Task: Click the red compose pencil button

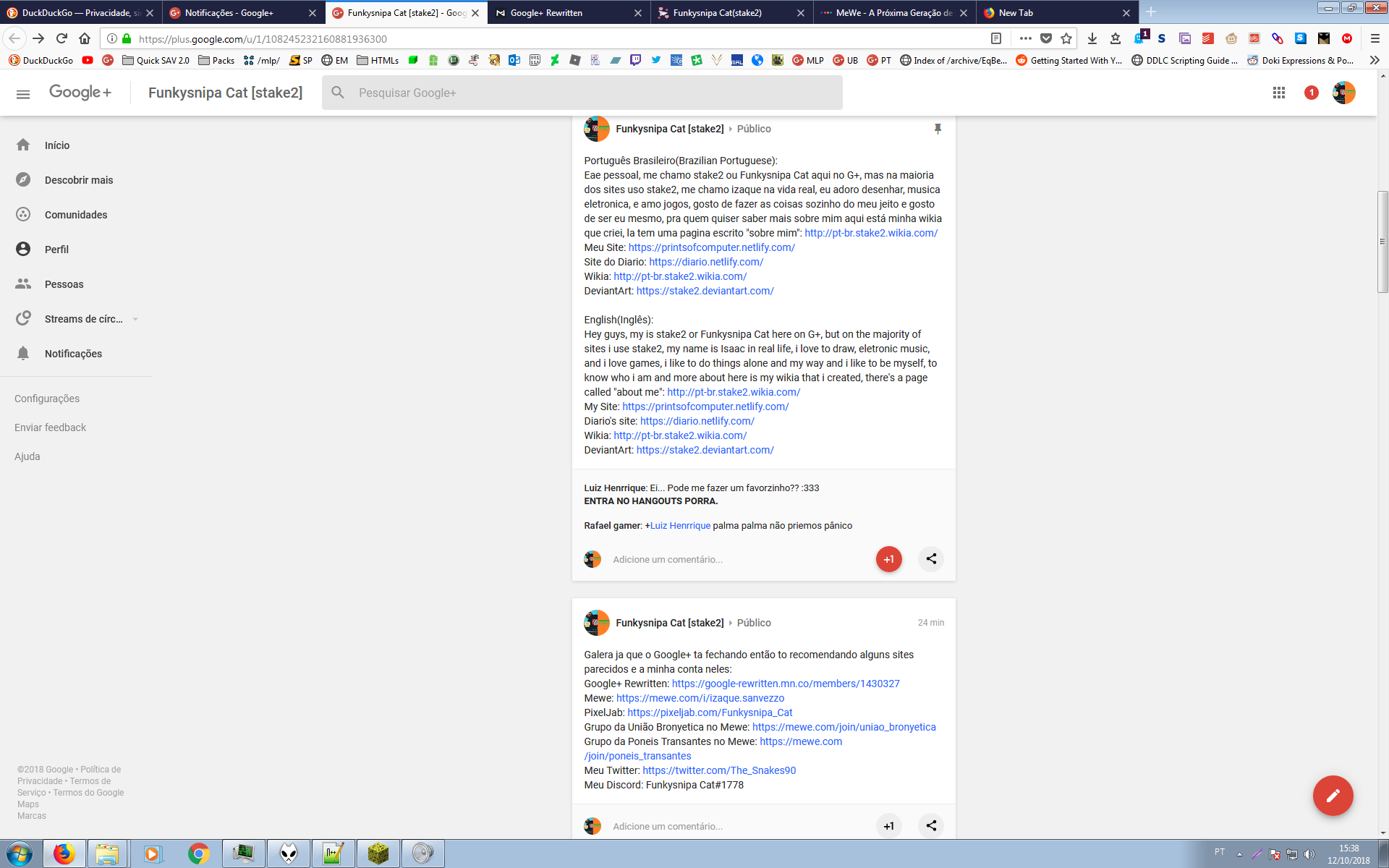Action: click(x=1333, y=796)
